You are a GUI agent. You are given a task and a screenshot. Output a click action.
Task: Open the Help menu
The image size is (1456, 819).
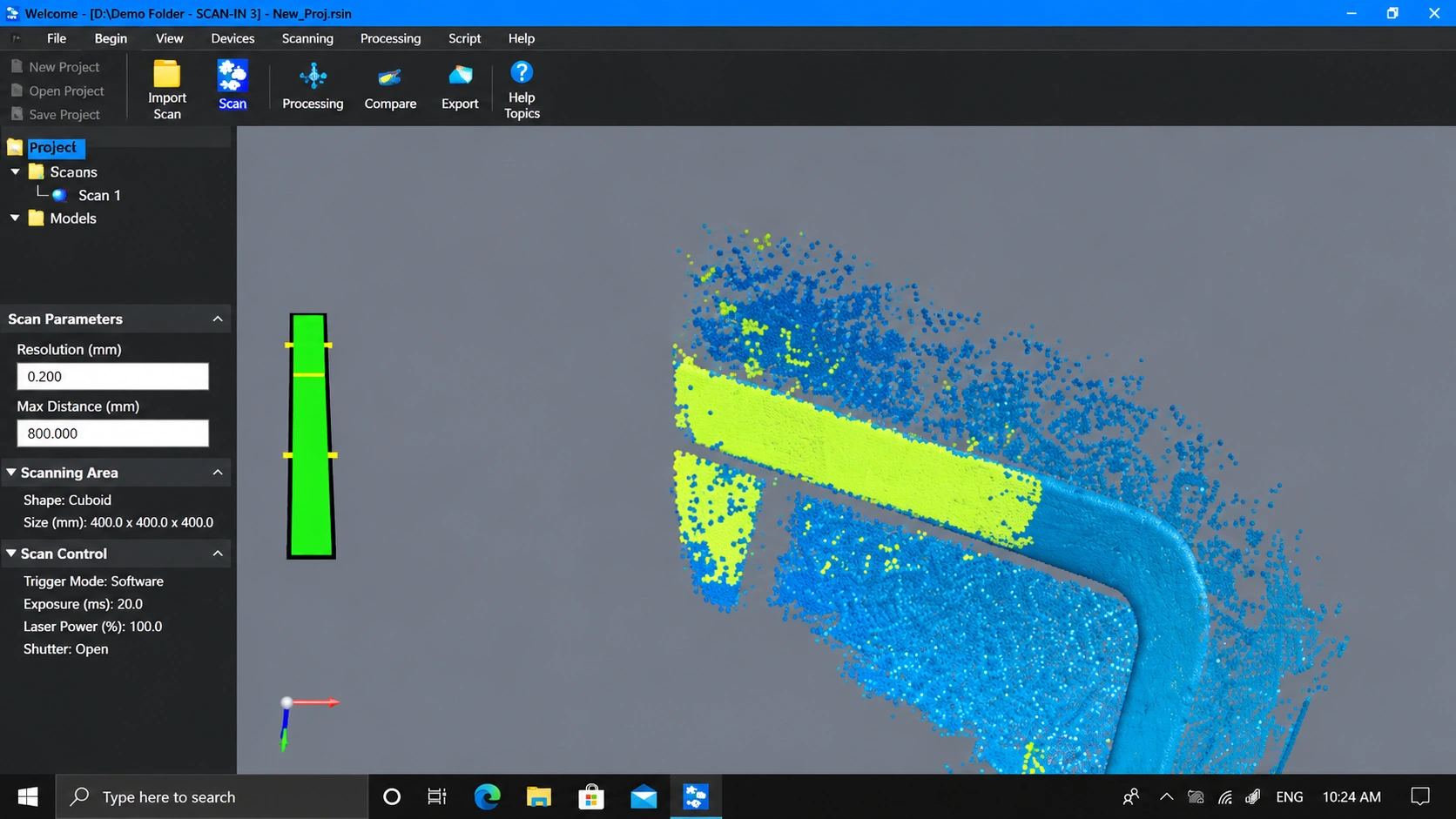point(522,38)
